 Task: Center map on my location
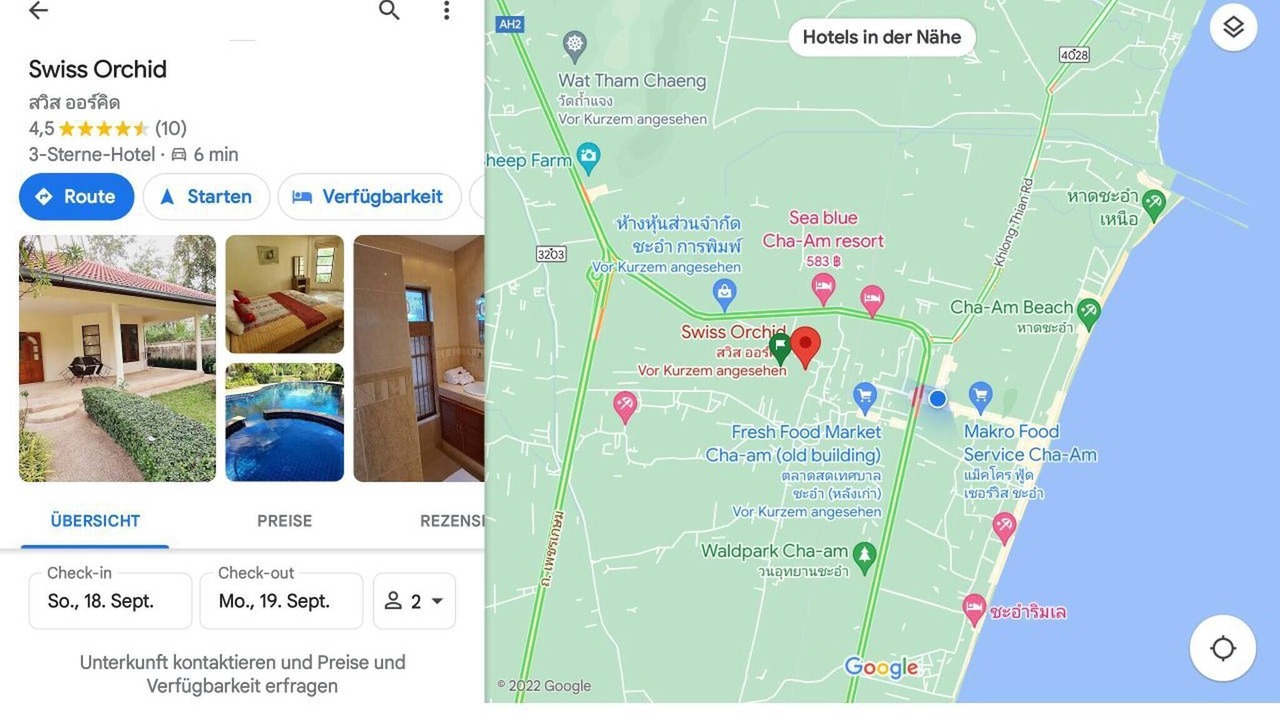coord(1222,649)
